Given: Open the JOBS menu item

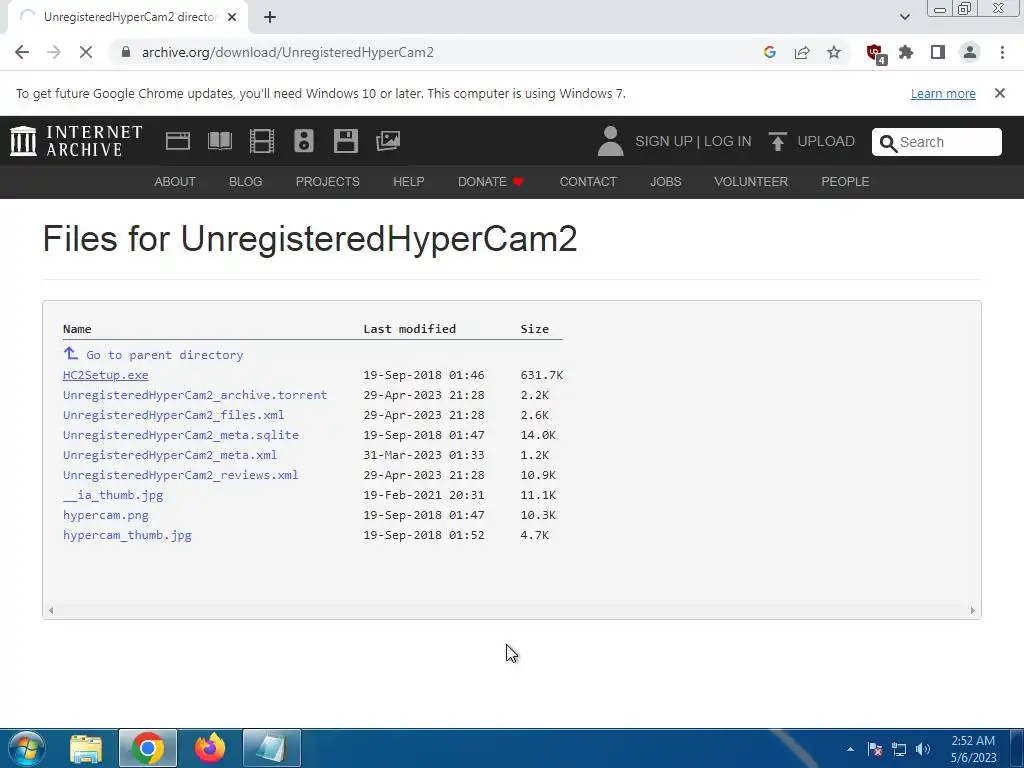Looking at the screenshot, I should coord(665,182).
